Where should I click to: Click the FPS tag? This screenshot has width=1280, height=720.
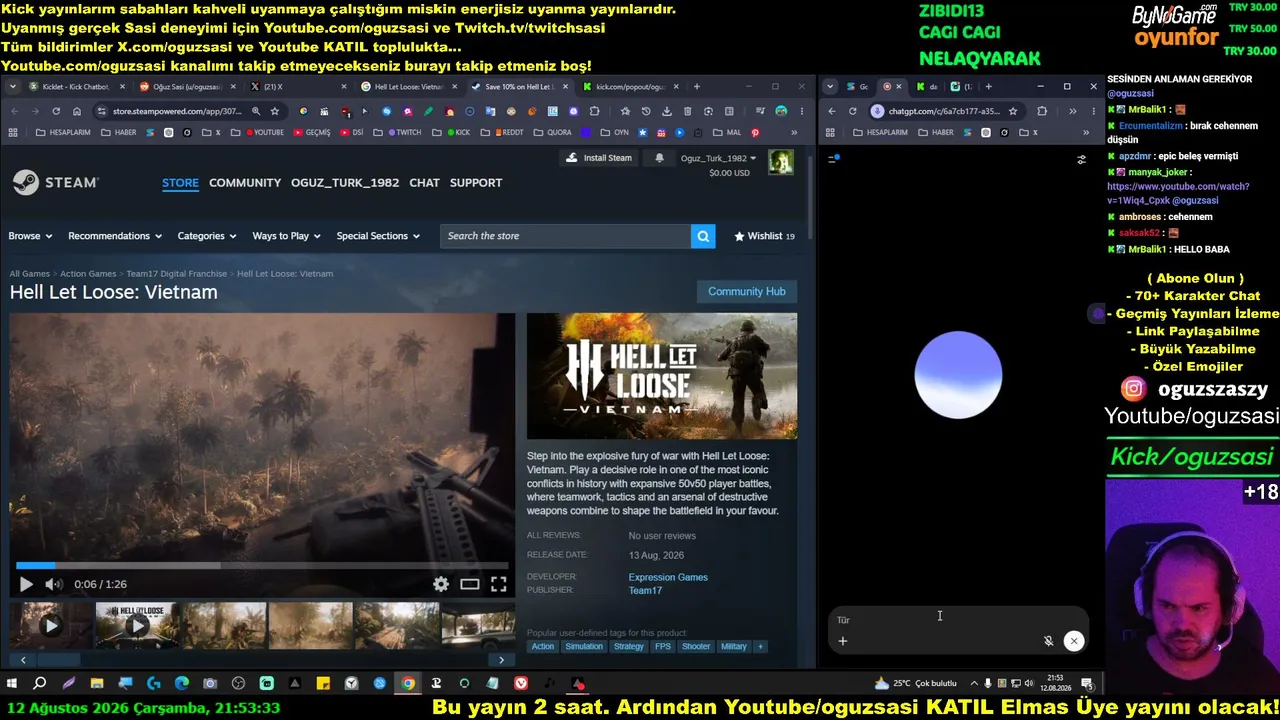[663, 647]
